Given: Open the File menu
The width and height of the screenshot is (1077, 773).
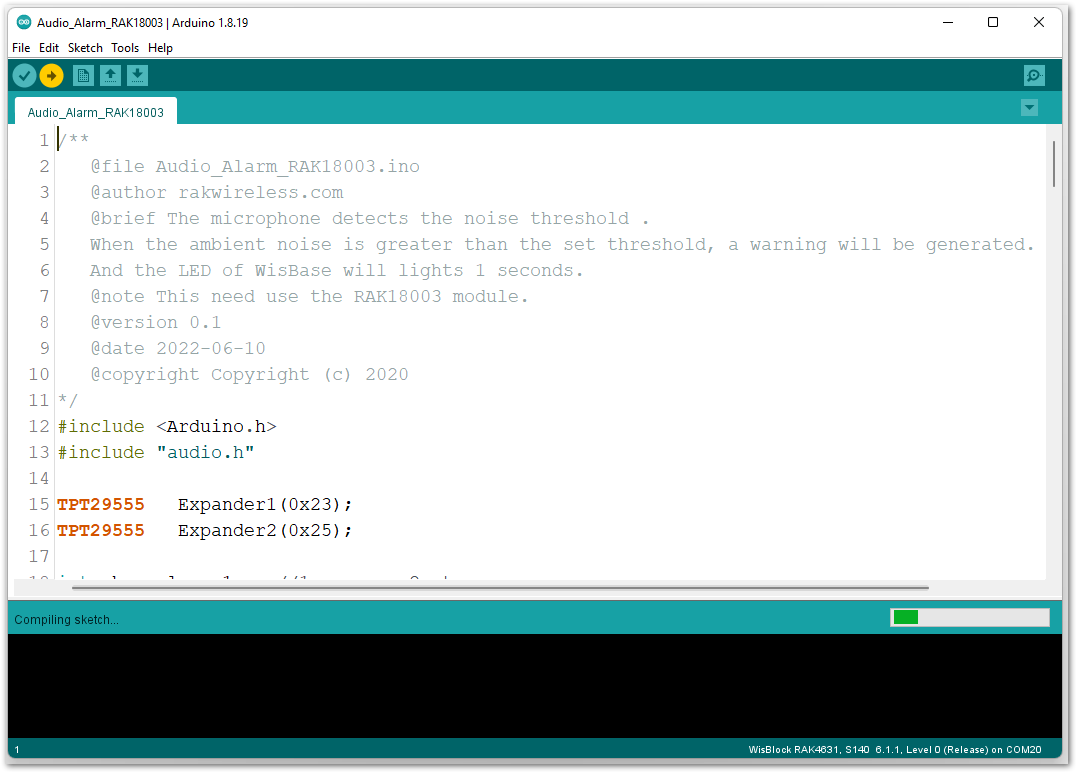Looking at the screenshot, I should pos(21,48).
